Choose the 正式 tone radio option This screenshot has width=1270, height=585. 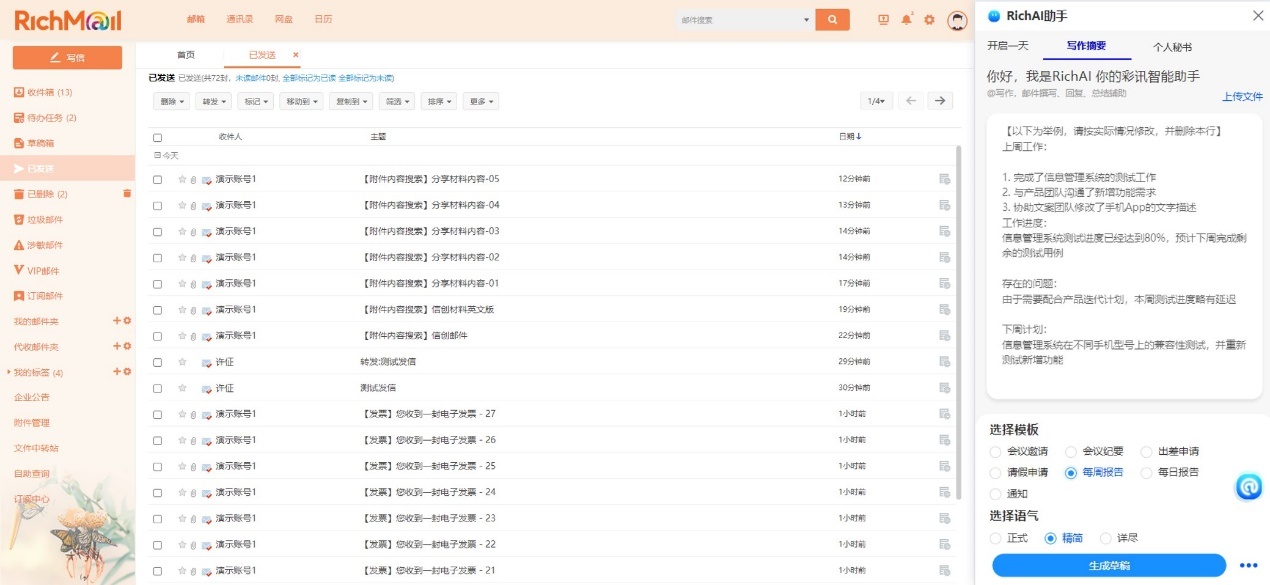click(x=995, y=538)
